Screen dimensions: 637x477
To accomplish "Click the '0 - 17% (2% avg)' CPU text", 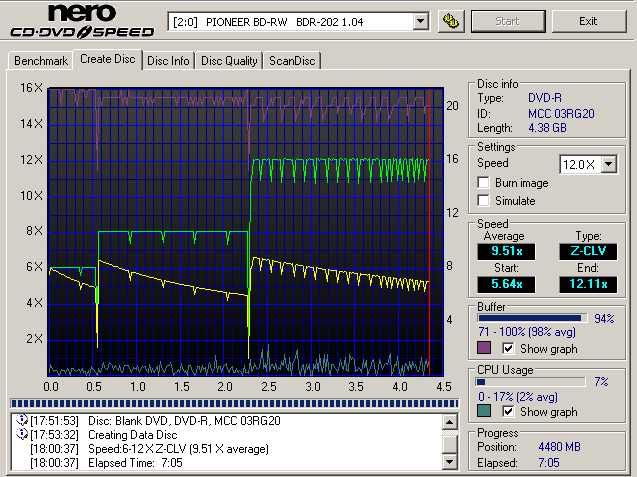I will (518, 397).
